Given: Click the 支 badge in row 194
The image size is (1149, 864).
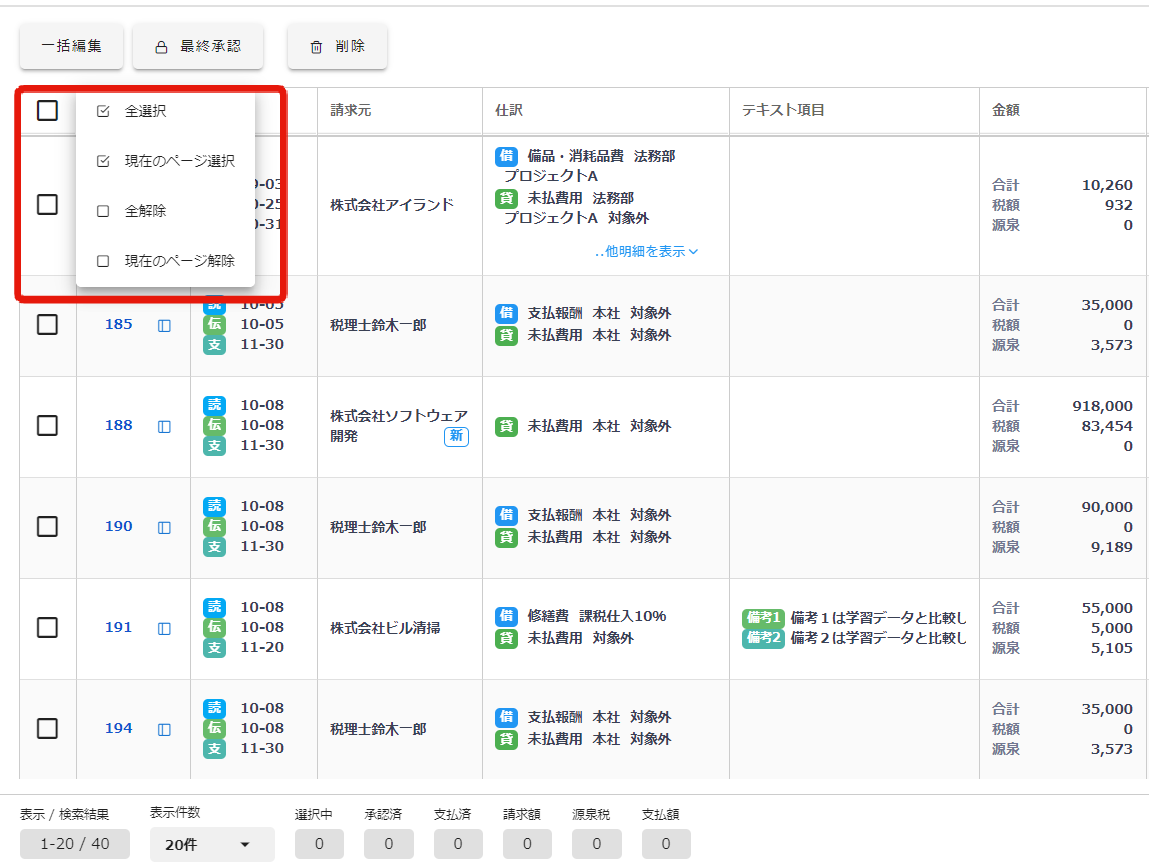Looking at the screenshot, I should pos(214,749).
